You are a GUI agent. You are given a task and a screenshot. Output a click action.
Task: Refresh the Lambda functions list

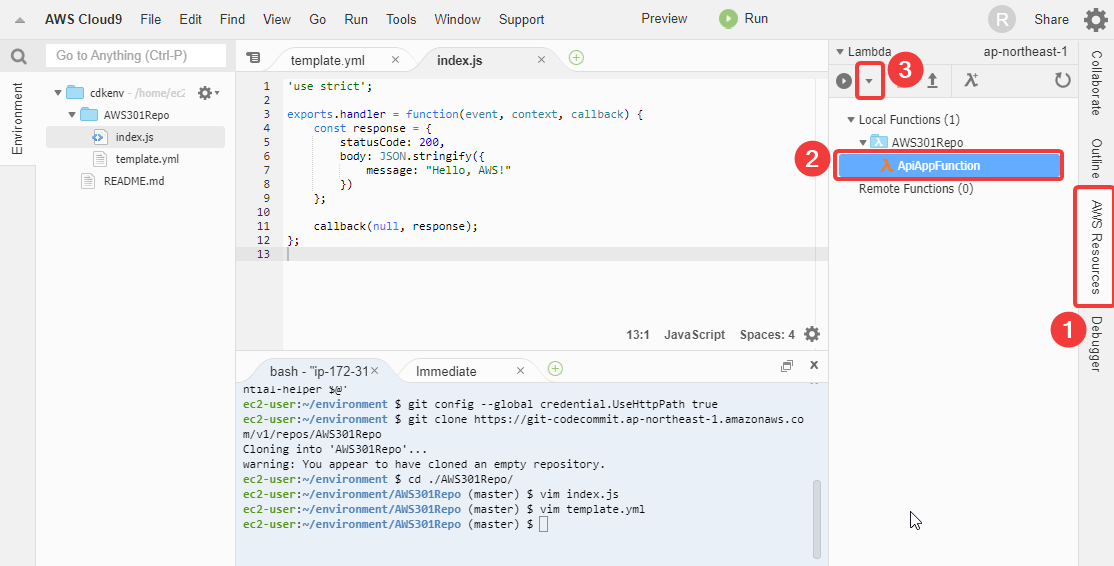[x=1062, y=80]
